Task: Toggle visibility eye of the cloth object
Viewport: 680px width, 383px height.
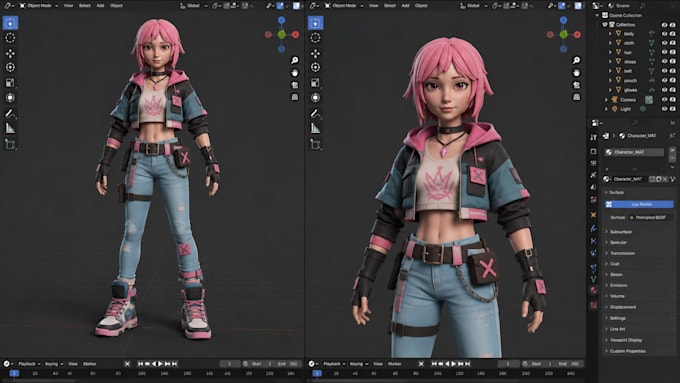Action: click(664, 43)
